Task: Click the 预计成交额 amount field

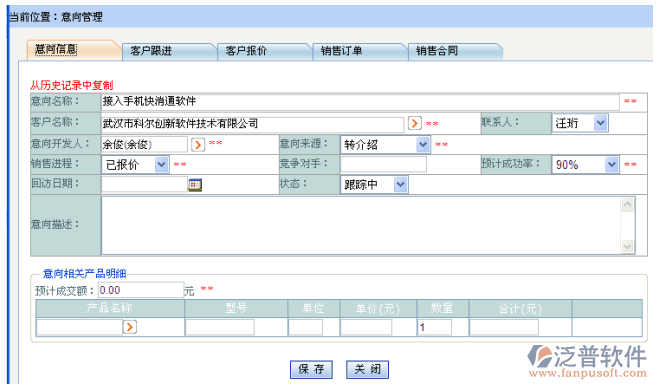Action: click(x=141, y=290)
